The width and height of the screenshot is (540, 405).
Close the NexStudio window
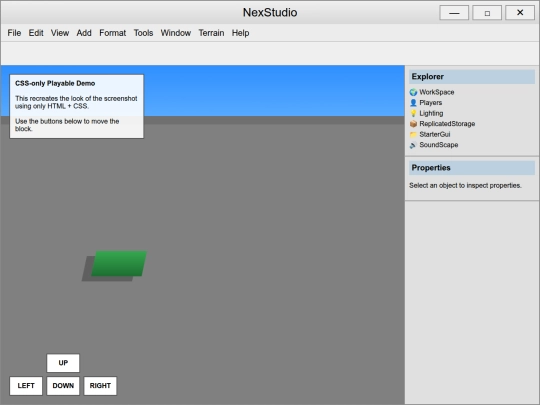pos(520,13)
